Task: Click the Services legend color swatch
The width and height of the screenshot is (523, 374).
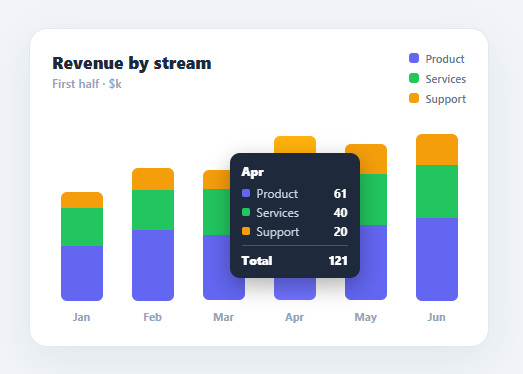Action: pyautogui.click(x=414, y=78)
